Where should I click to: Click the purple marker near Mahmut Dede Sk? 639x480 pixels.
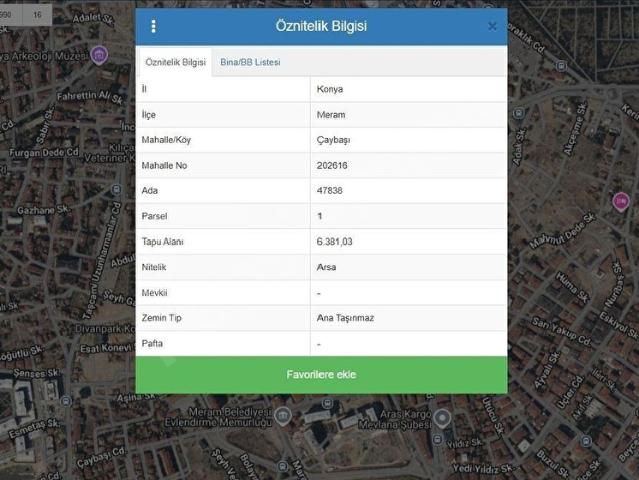click(621, 201)
